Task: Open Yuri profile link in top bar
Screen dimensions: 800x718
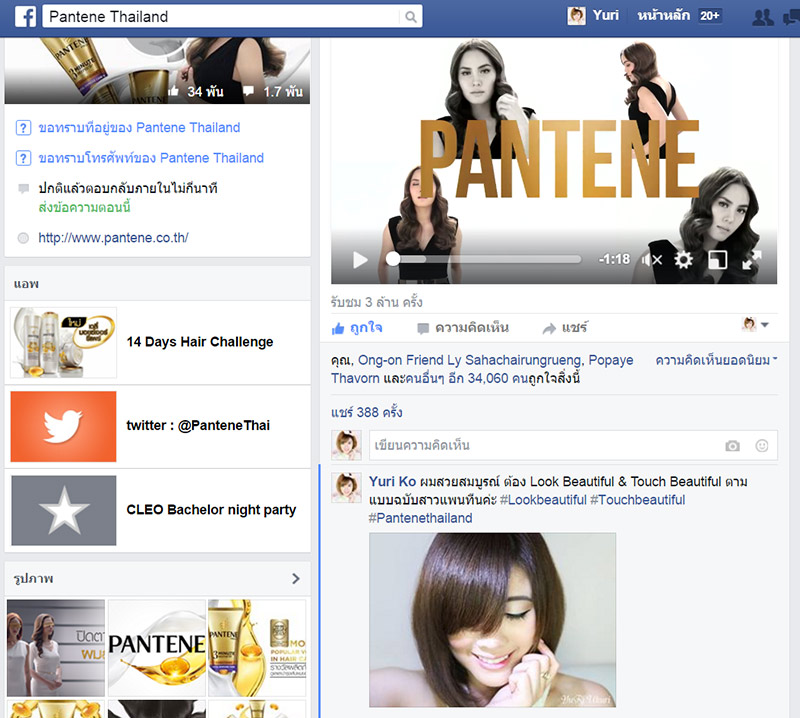Action: [x=606, y=16]
